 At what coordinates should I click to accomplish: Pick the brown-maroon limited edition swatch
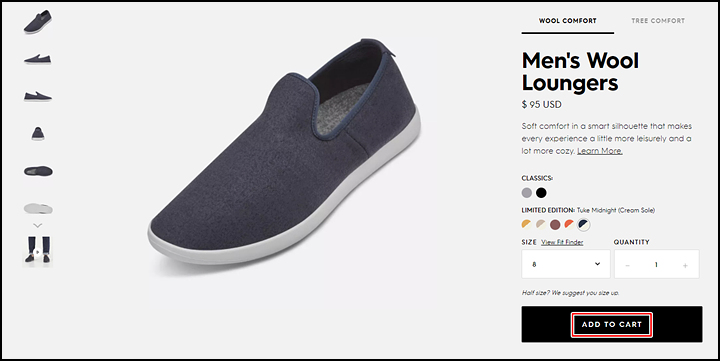(555, 224)
